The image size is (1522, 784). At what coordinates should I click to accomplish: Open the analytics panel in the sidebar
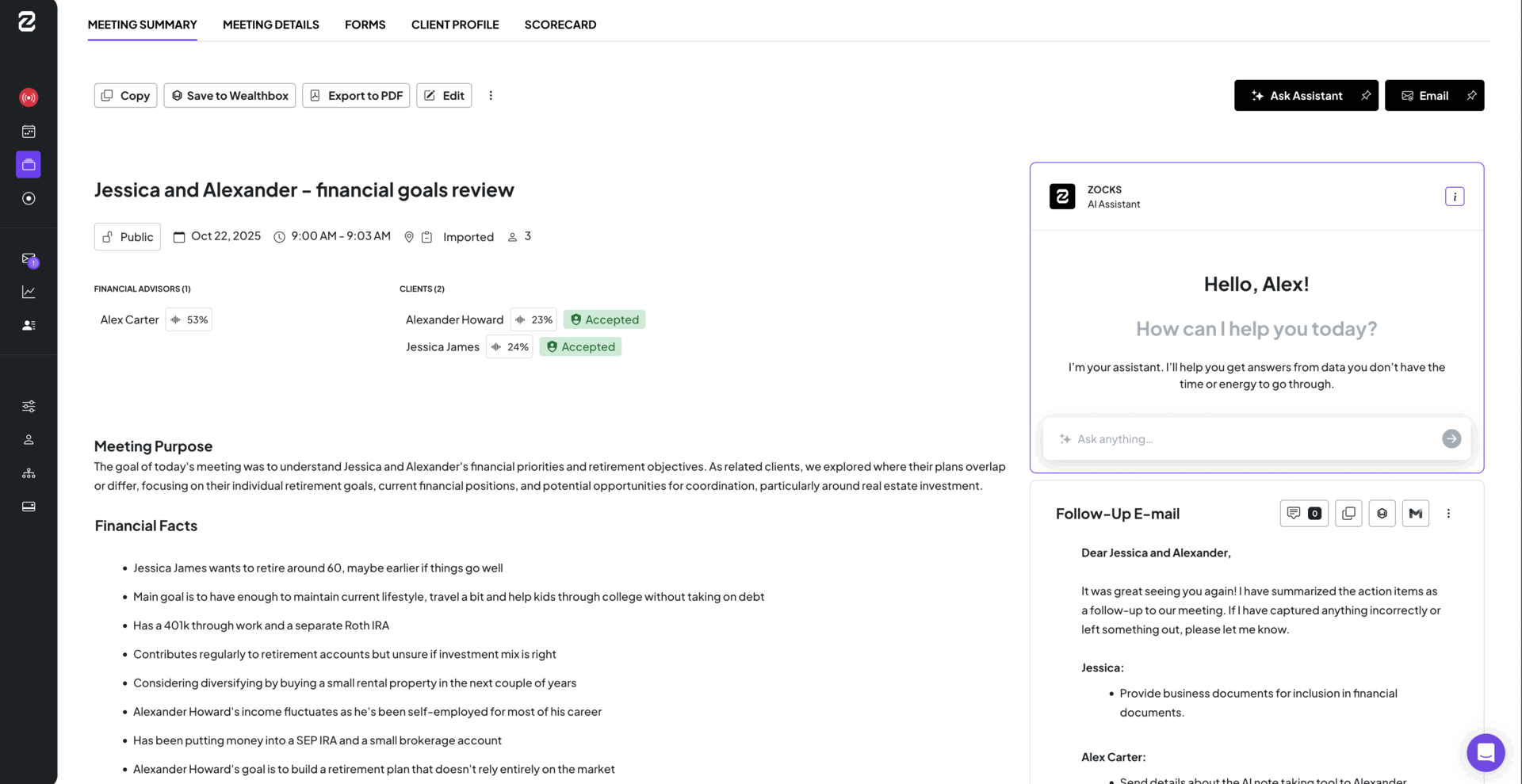(x=29, y=292)
